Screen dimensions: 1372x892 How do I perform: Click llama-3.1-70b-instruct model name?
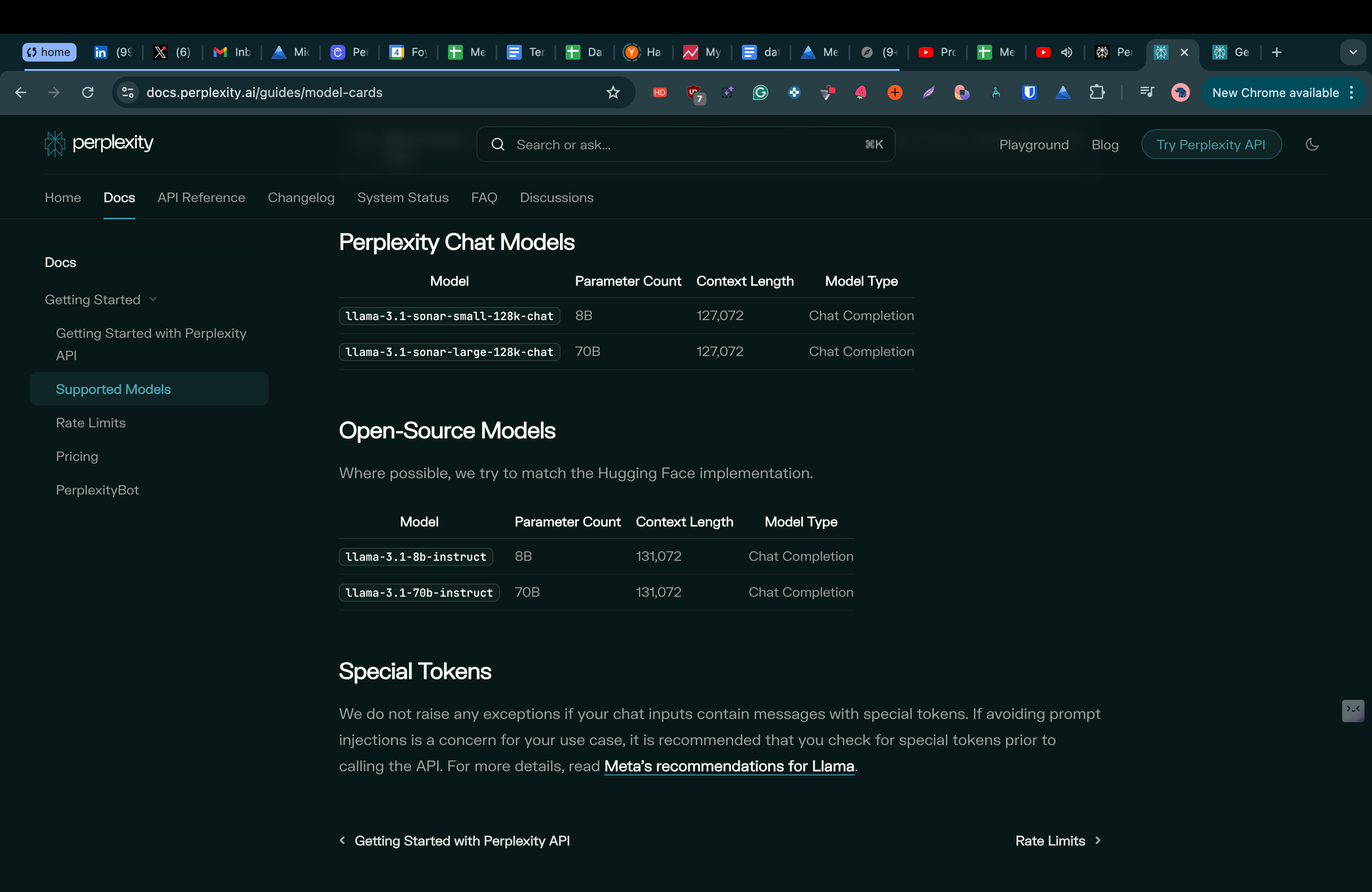(419, 592)
